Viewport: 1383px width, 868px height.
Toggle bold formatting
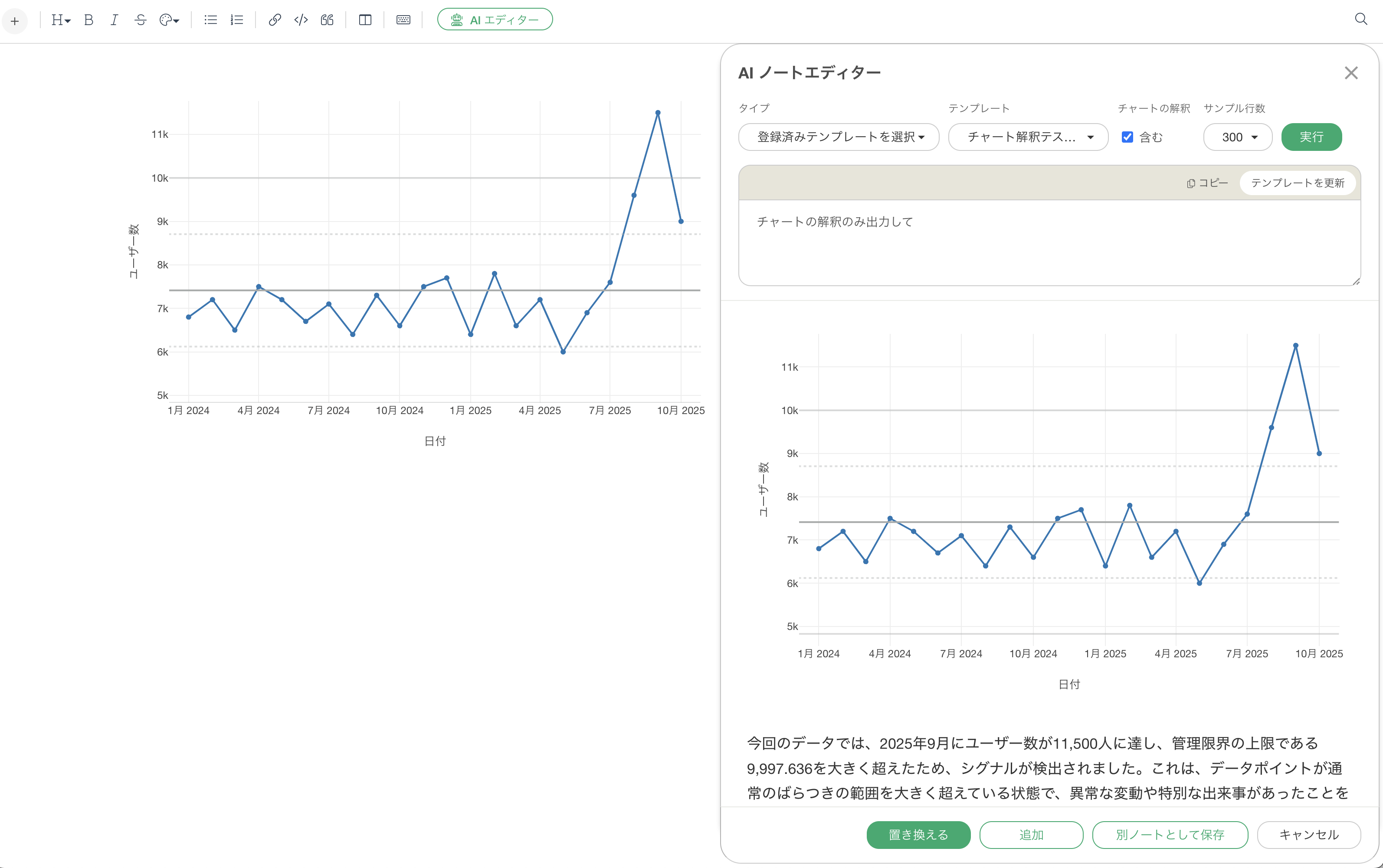[x=88, y=20]
